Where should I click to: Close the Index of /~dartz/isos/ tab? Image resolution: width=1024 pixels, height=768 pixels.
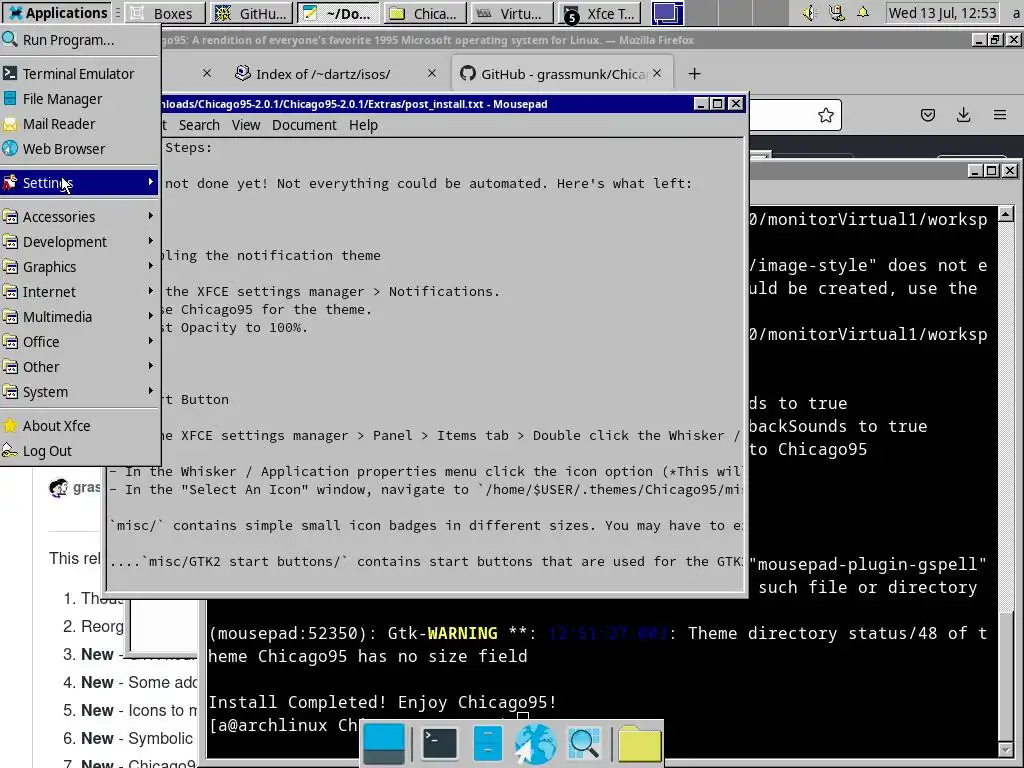pos(432,74)
